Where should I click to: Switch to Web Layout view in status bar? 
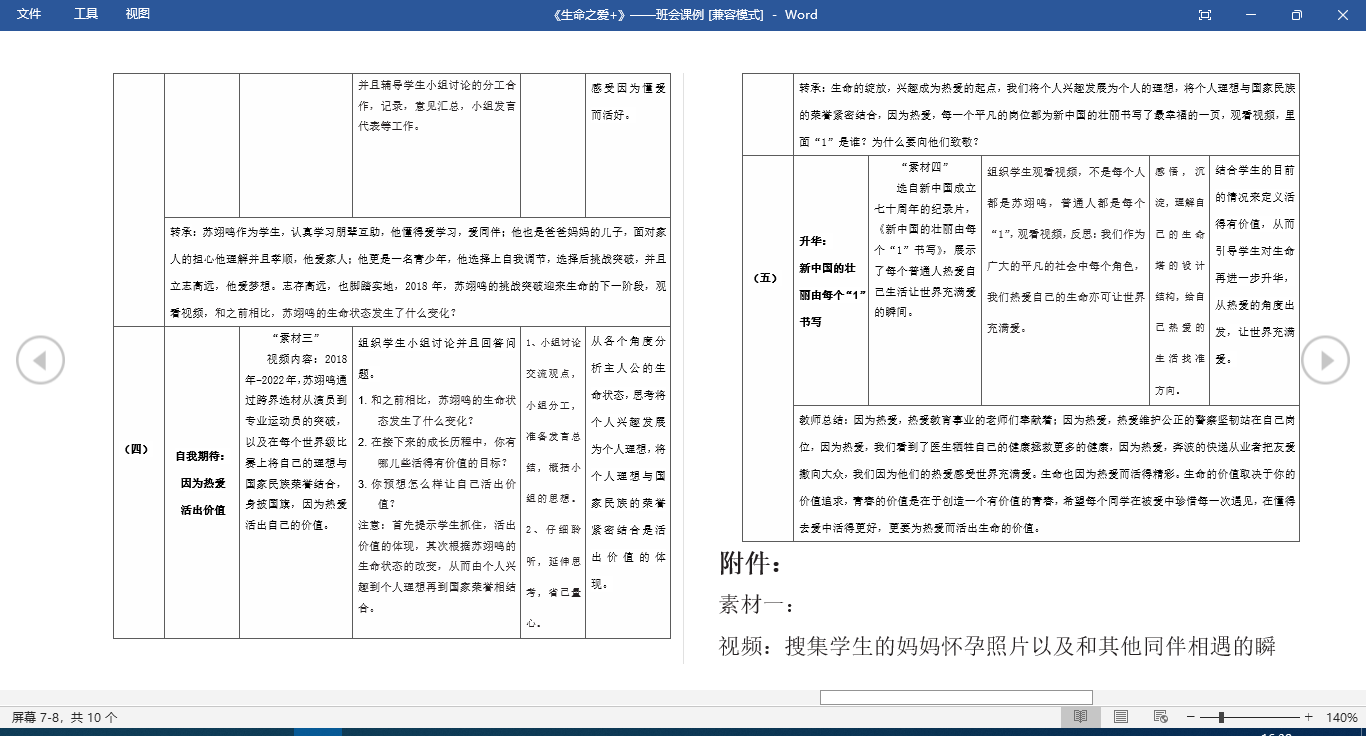(1160, 716)
